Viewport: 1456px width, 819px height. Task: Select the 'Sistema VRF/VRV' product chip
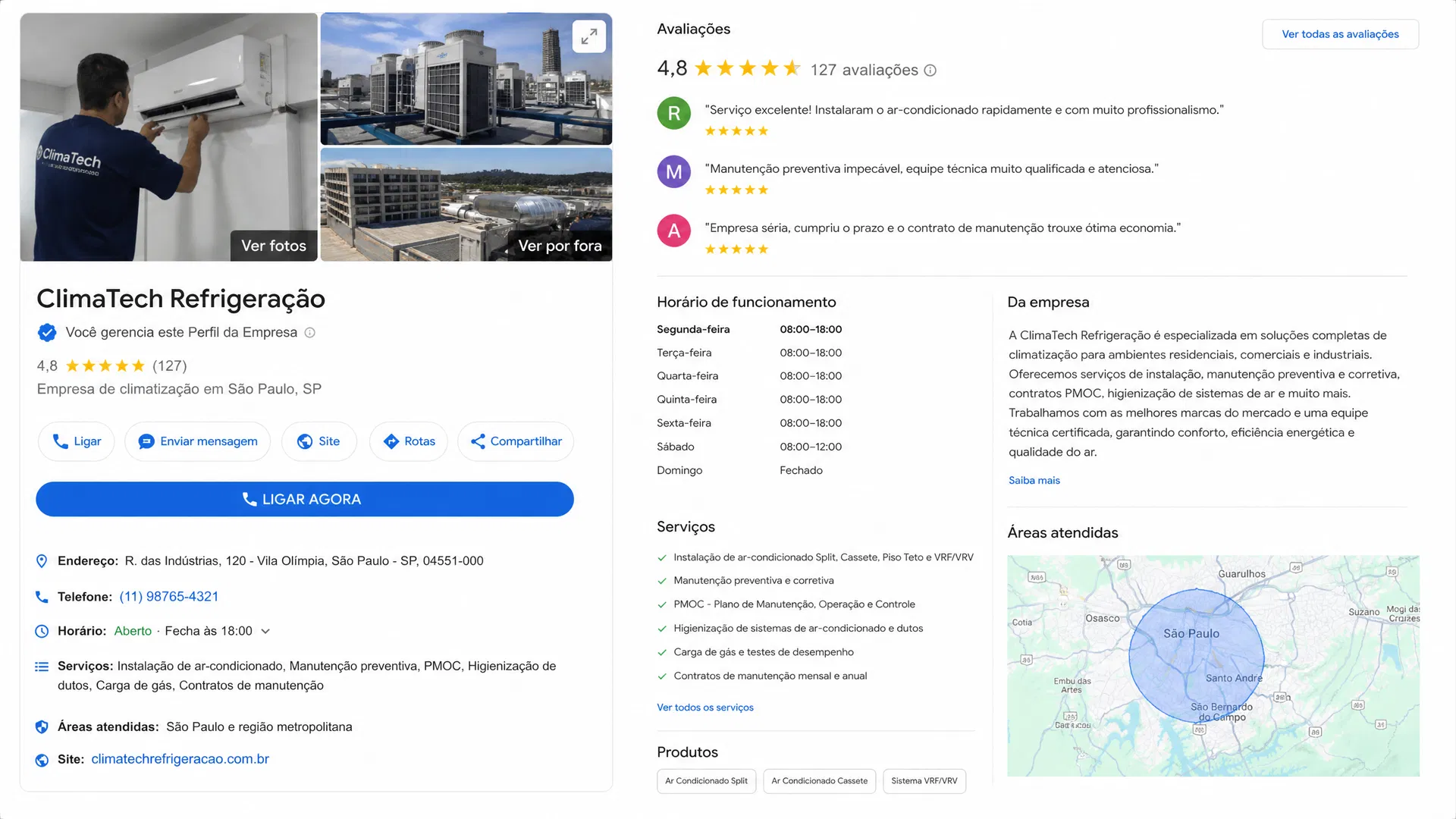[924, 781]
